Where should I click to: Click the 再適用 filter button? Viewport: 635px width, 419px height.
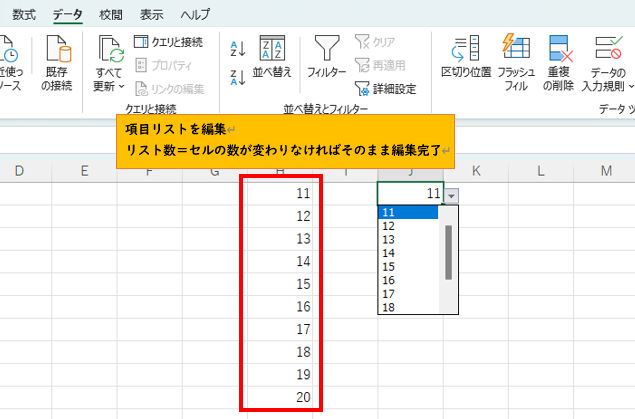[x=380, y=65]
